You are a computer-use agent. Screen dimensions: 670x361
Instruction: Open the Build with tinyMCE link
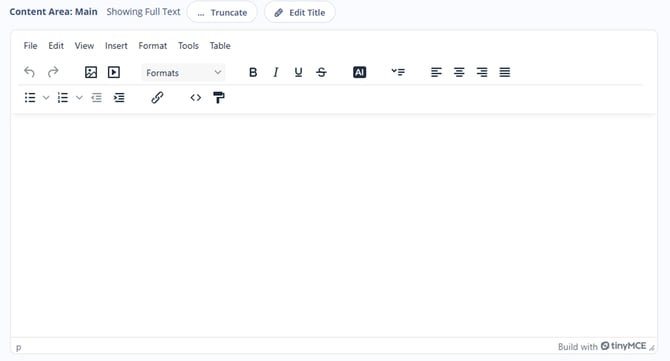[602, 346]
